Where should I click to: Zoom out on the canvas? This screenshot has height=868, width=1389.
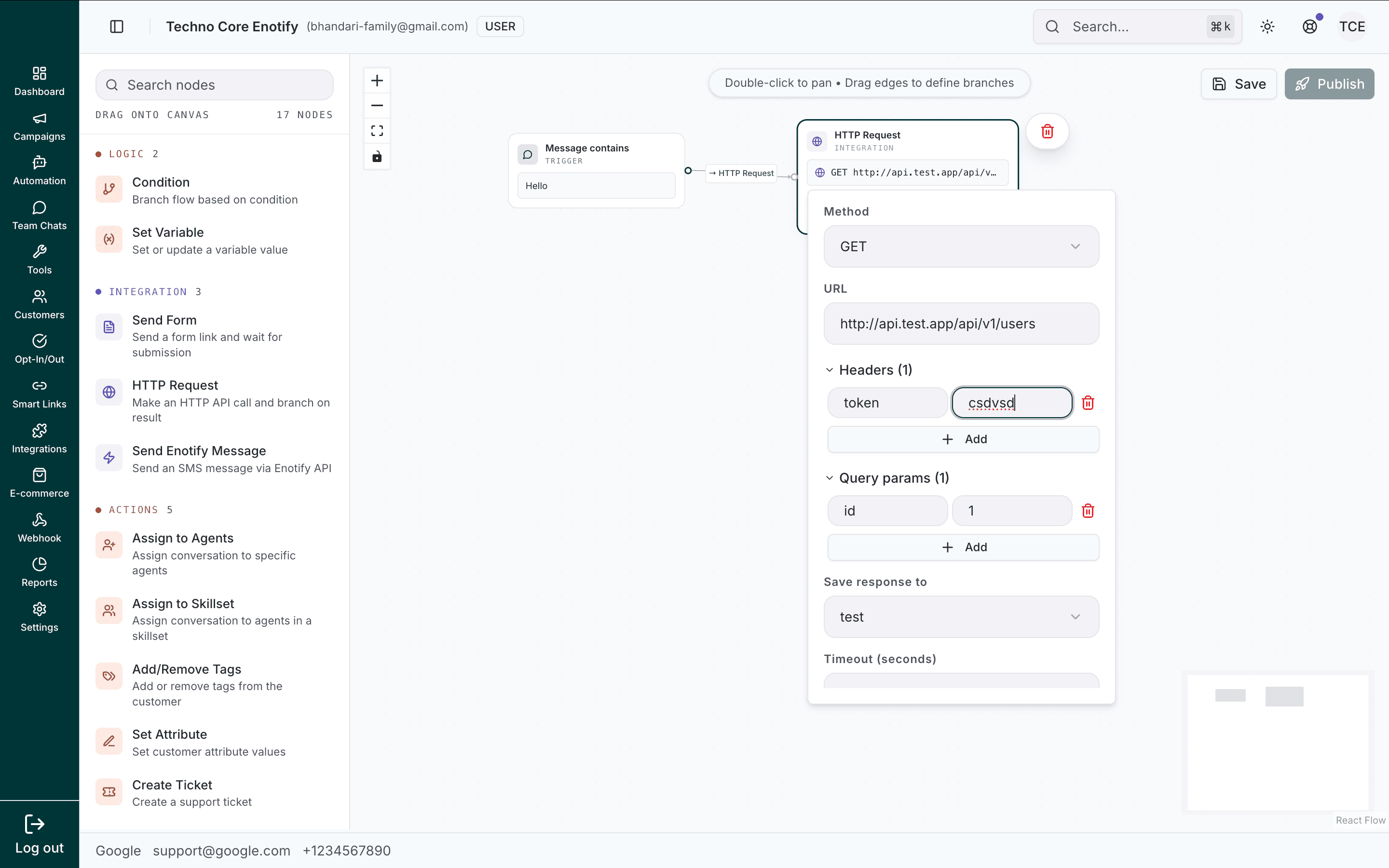(377, 106)
